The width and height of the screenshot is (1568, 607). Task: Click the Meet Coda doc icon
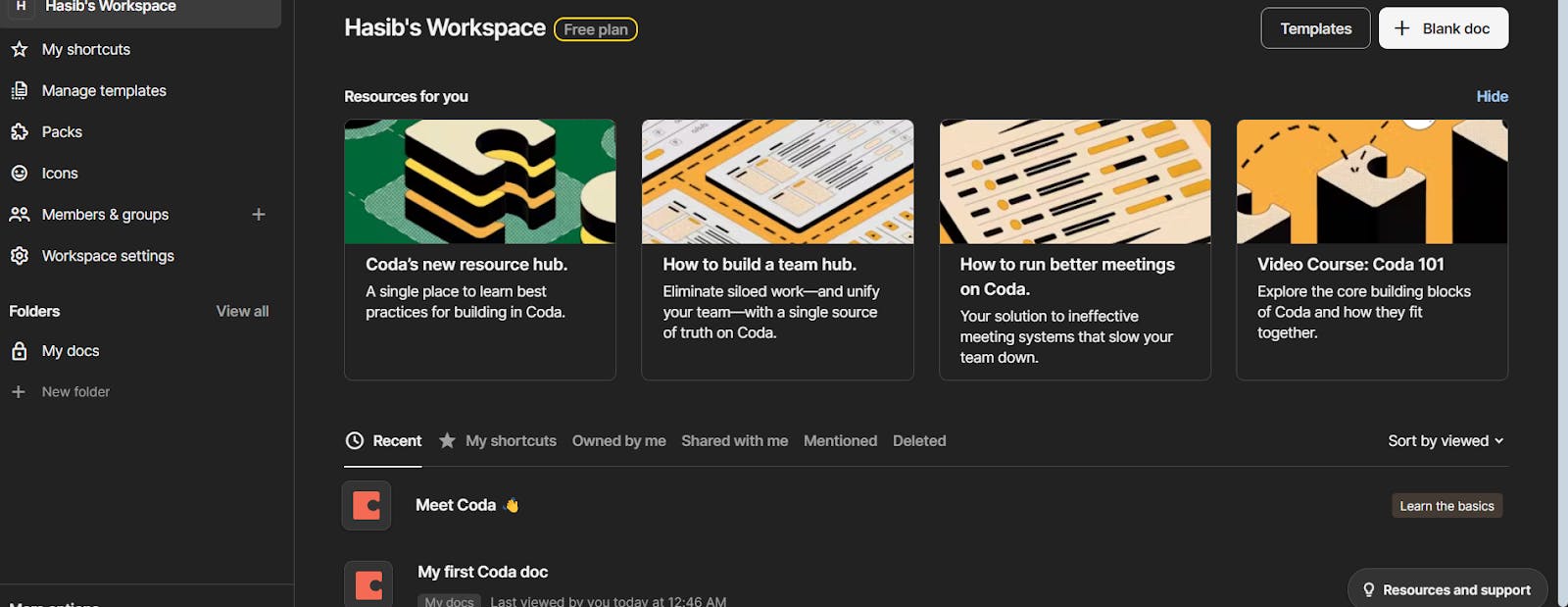tap(367, 505)
